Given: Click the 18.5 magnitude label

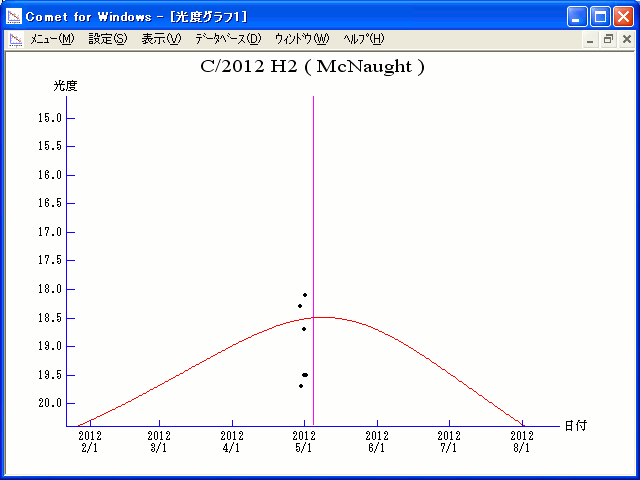Looking at the screenshot, I should pos(50,318).
